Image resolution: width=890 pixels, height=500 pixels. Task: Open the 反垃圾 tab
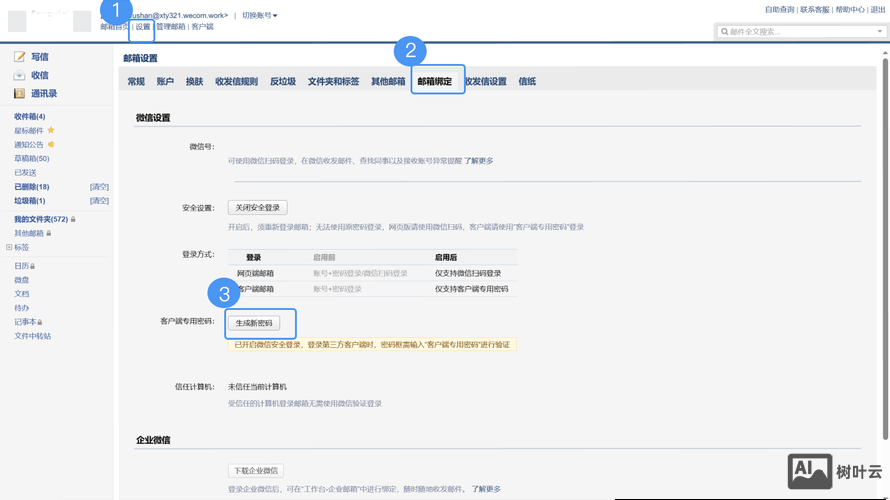[x=283, y=81]
